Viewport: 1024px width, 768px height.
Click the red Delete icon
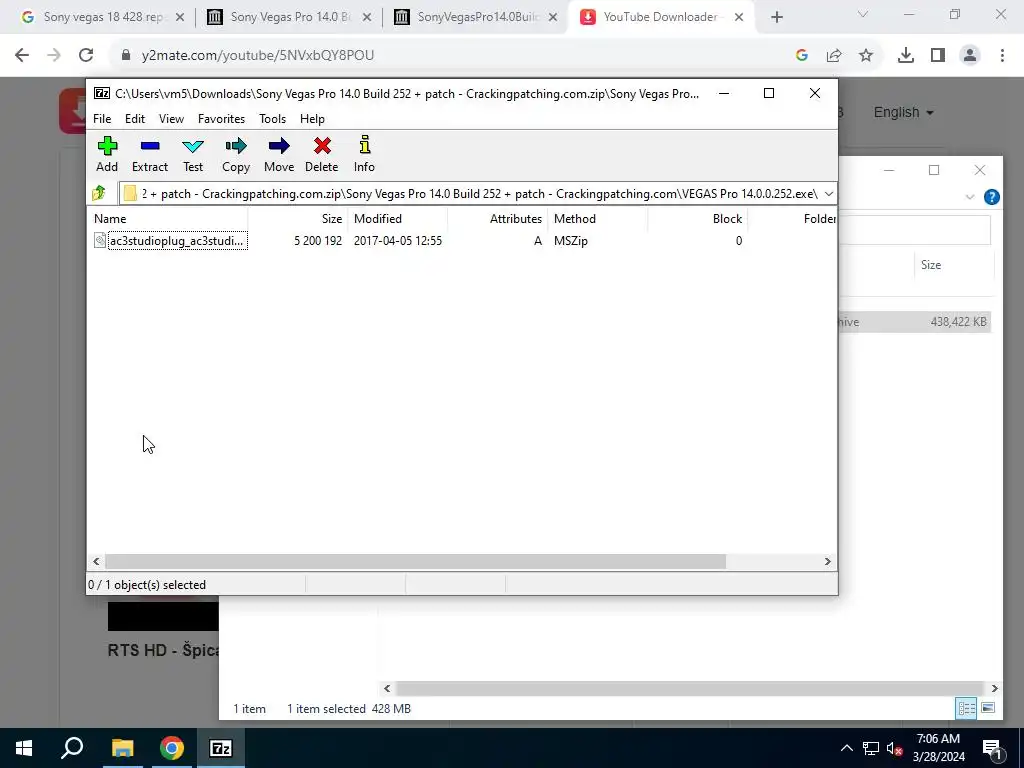[x=321, y=155]
